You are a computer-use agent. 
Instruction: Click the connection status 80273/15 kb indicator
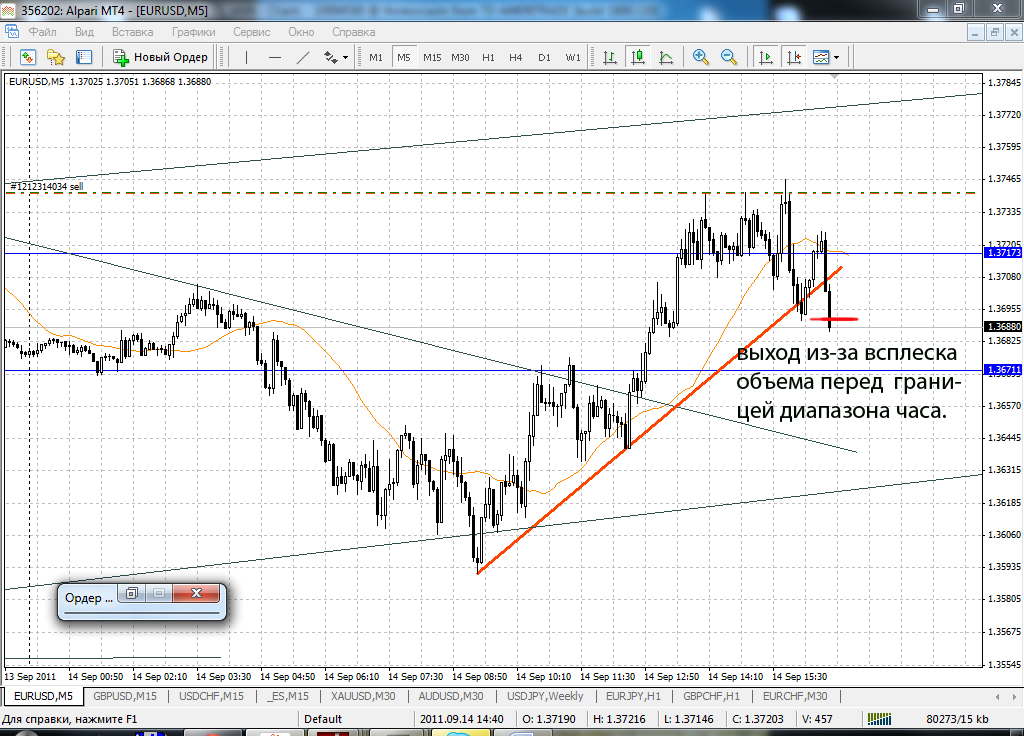(x=957, y=719)
